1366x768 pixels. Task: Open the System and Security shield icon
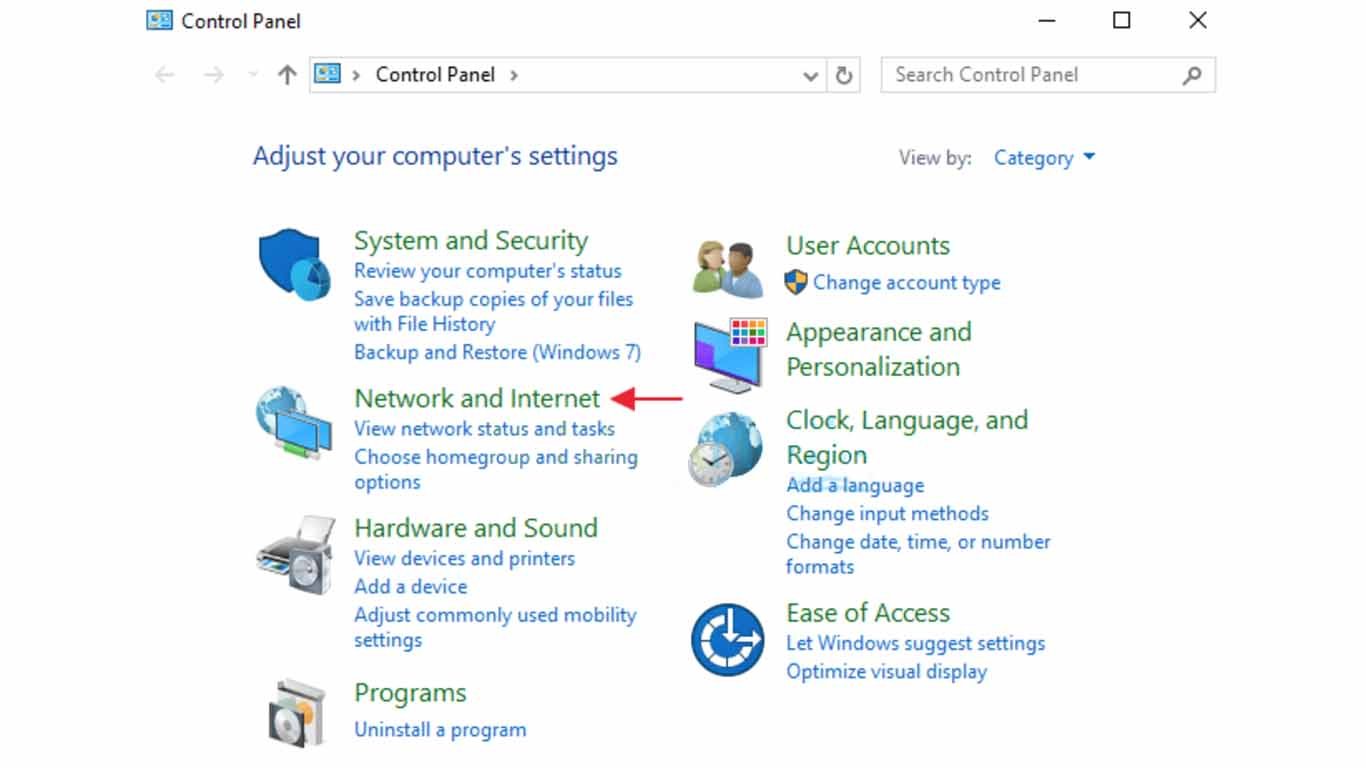click(x=294, y=265)
